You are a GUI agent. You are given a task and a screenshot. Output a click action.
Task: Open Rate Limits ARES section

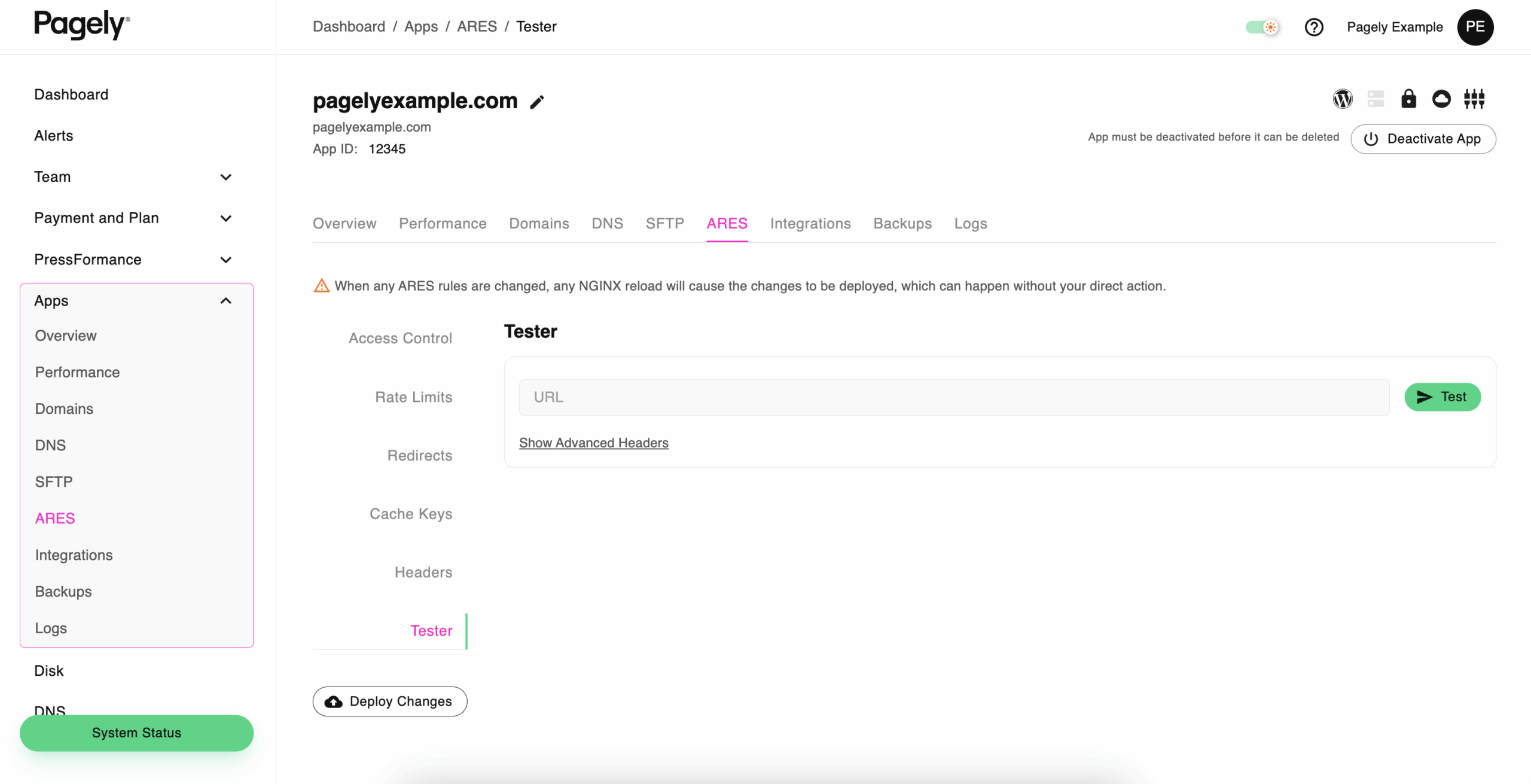click(x=413, y=397)
